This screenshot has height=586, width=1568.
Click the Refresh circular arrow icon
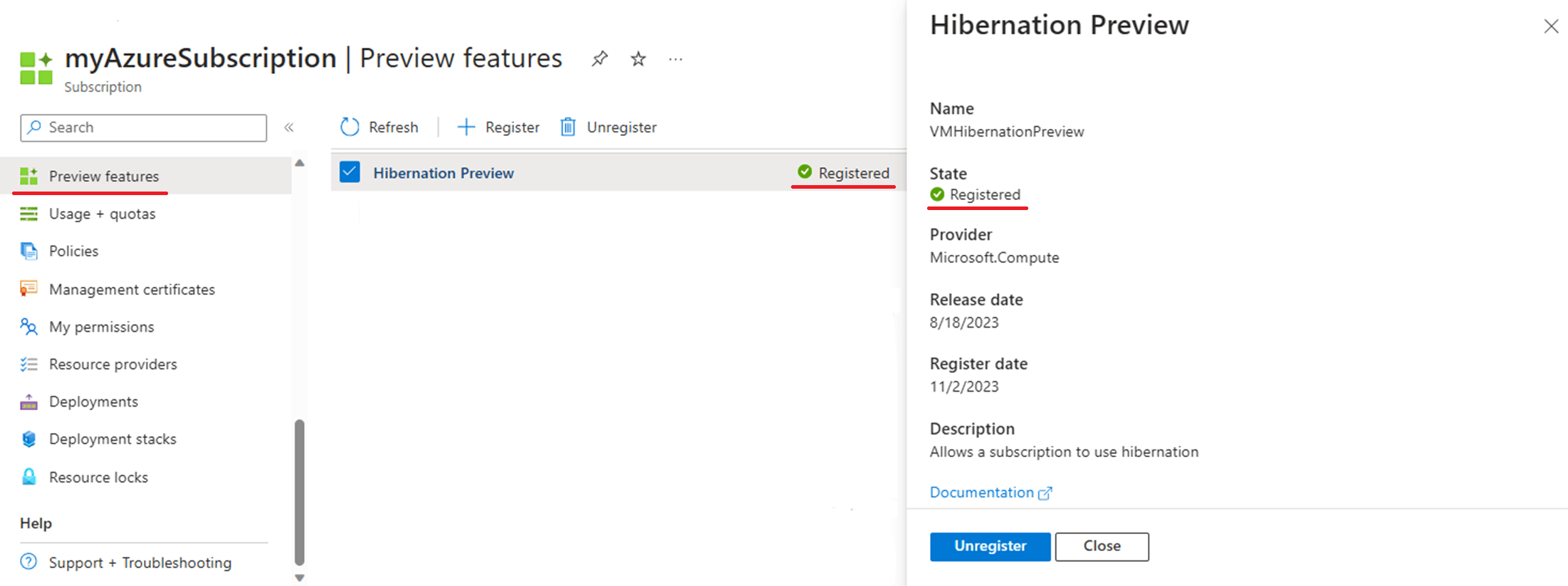pos(350,127)
